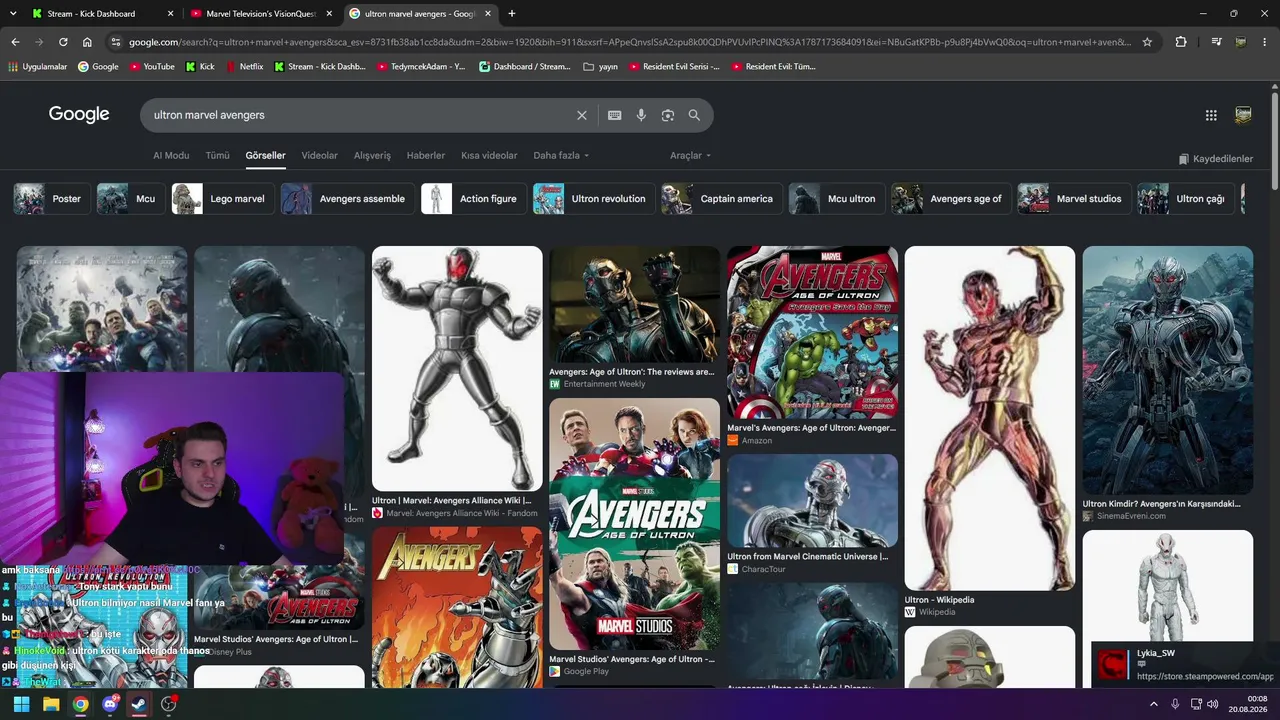Open Discord from the taskbar
The image size is (1280, 720).
pyautogui.click(x=110, y=704)
